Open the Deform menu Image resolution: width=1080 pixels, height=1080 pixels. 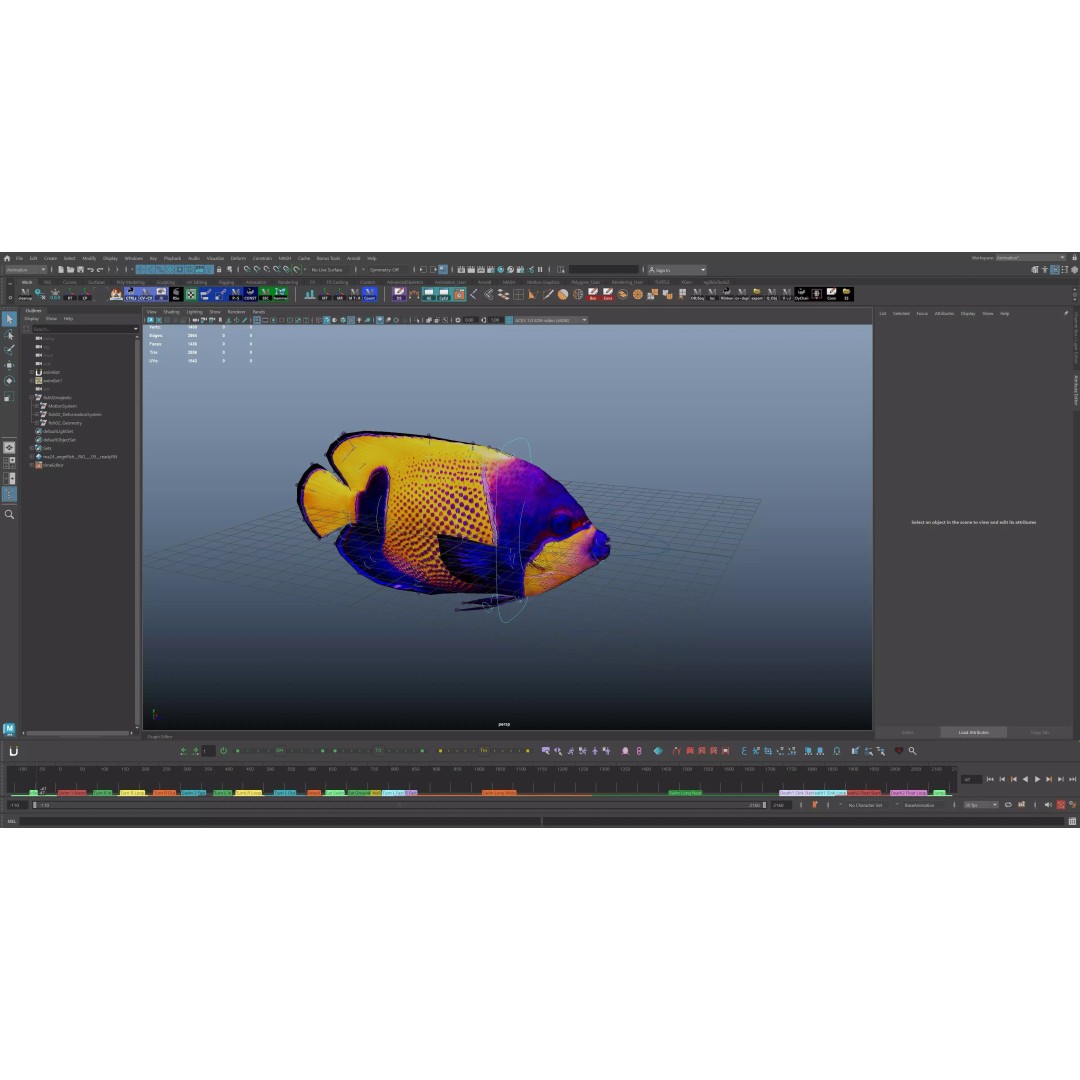(238, 258)
